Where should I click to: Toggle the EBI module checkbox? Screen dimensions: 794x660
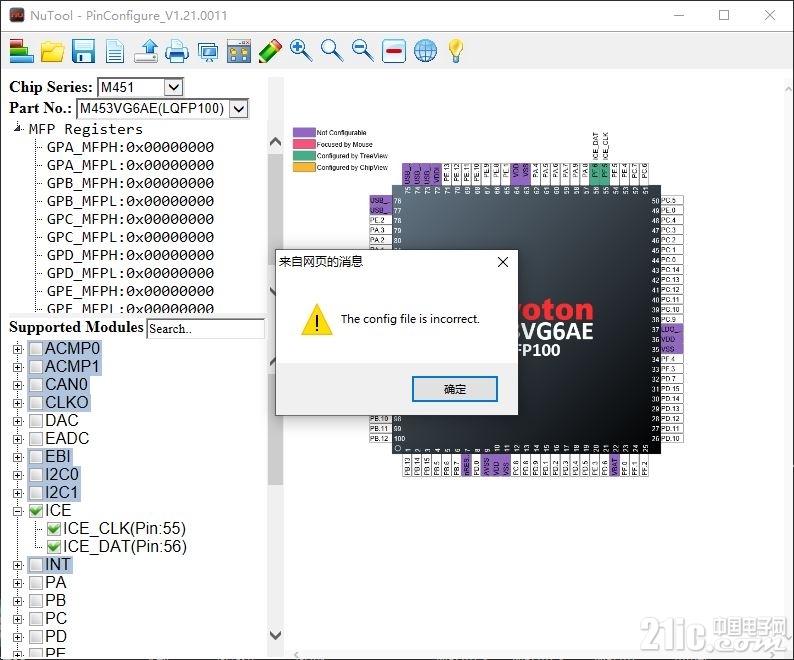tap(36, 457)
